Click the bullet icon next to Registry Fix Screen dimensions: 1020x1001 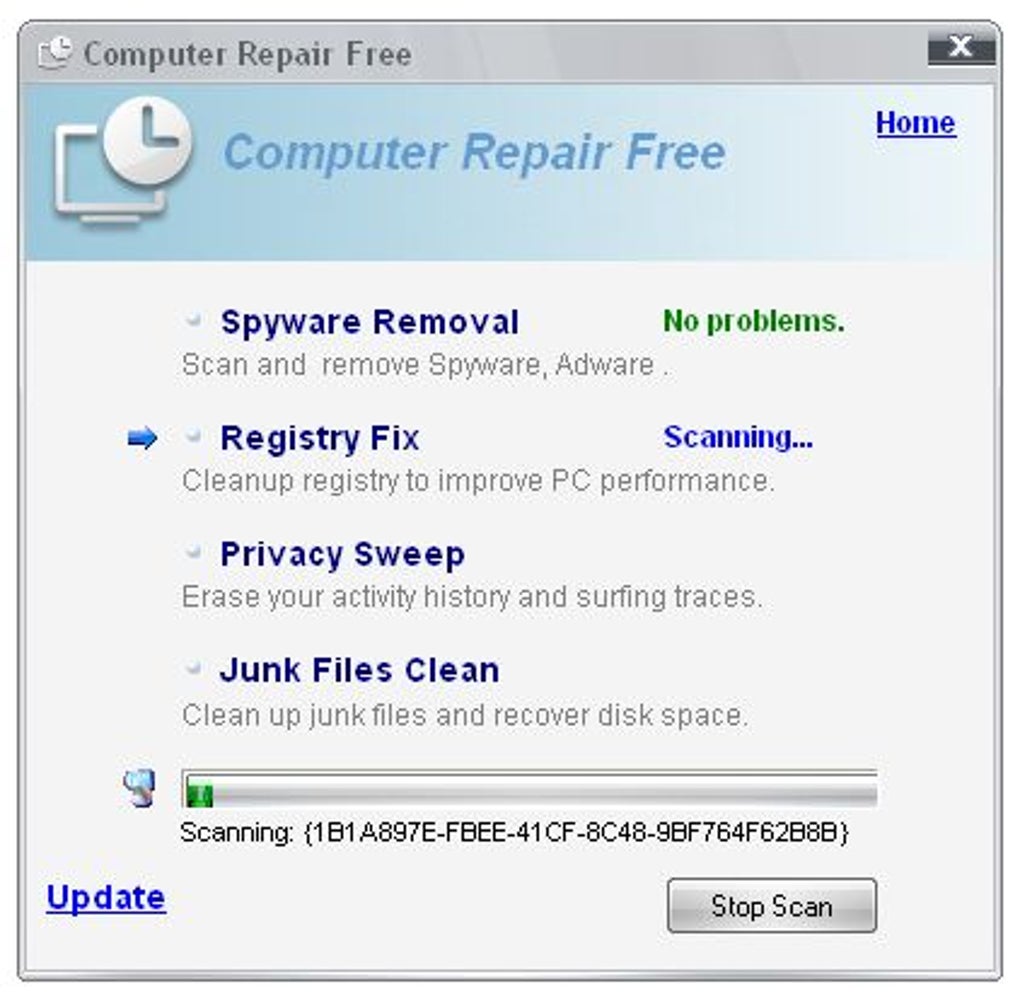(x=193, y=436)
